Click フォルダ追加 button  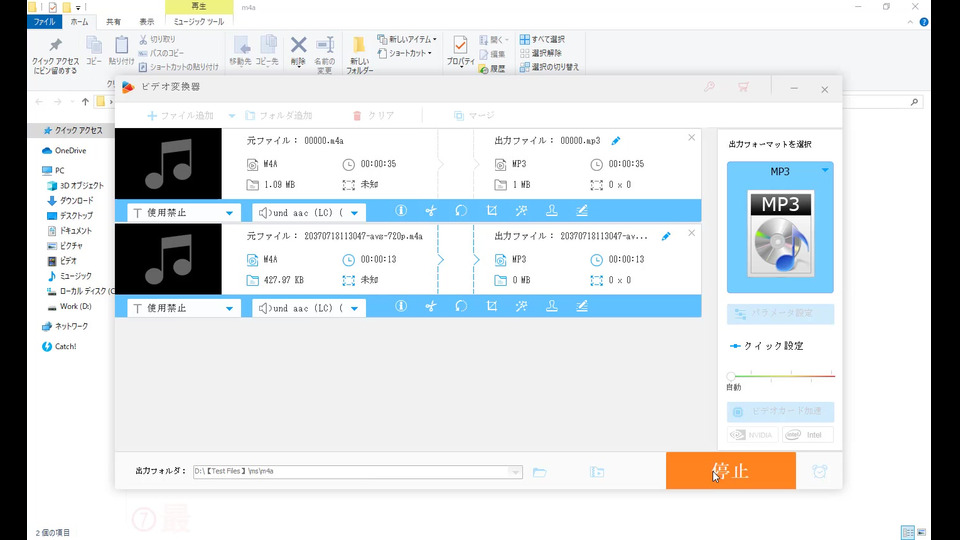pyautogui.click(x=279, y=116)
